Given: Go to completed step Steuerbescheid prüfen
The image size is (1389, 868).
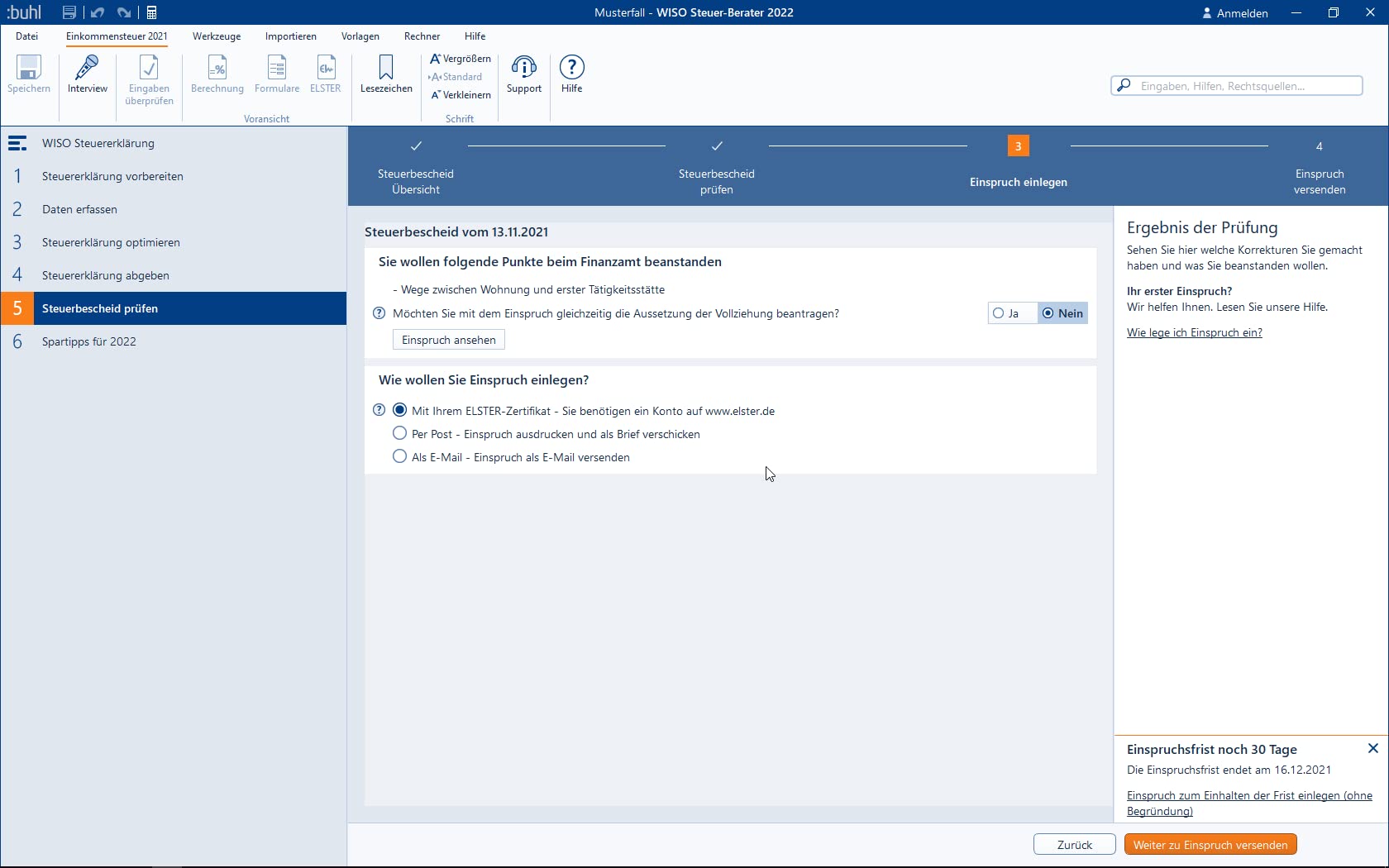Looking at the screenshot, I should (717, 168).
